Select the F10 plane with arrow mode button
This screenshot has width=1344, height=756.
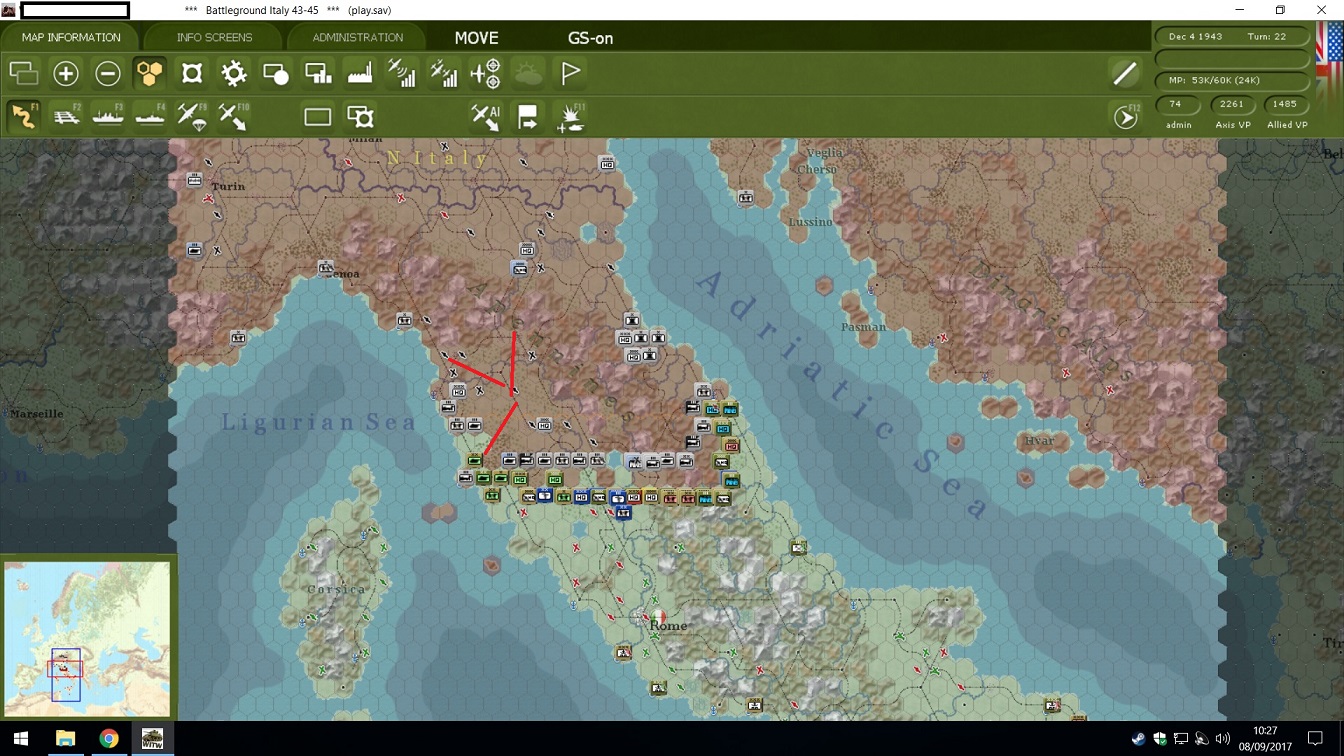[234, 116]
